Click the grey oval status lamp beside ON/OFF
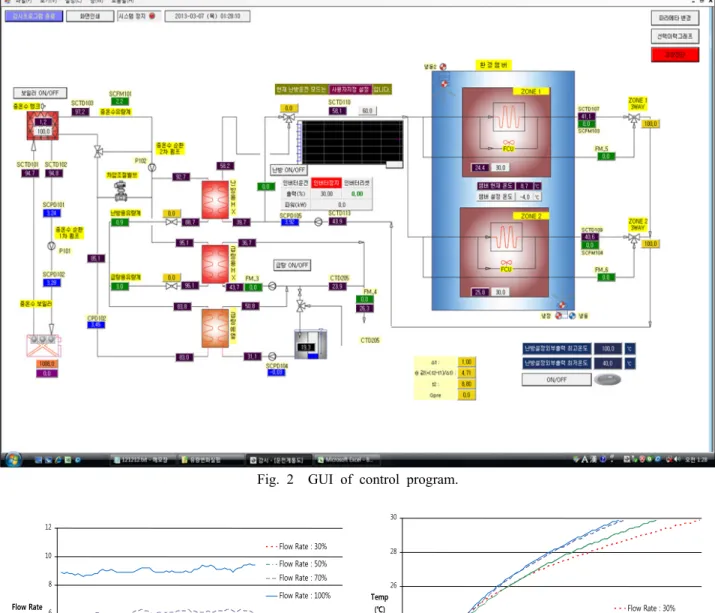The height and width of the screenshot is (613, 715). (607, 379)
